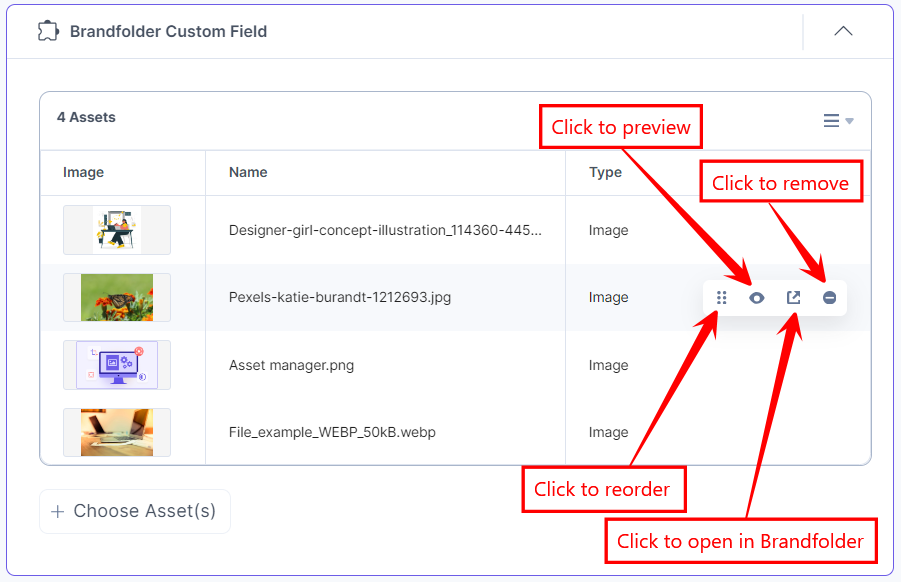
Task: Click the 4 Assets count label
Action: [x=87, y=117]
